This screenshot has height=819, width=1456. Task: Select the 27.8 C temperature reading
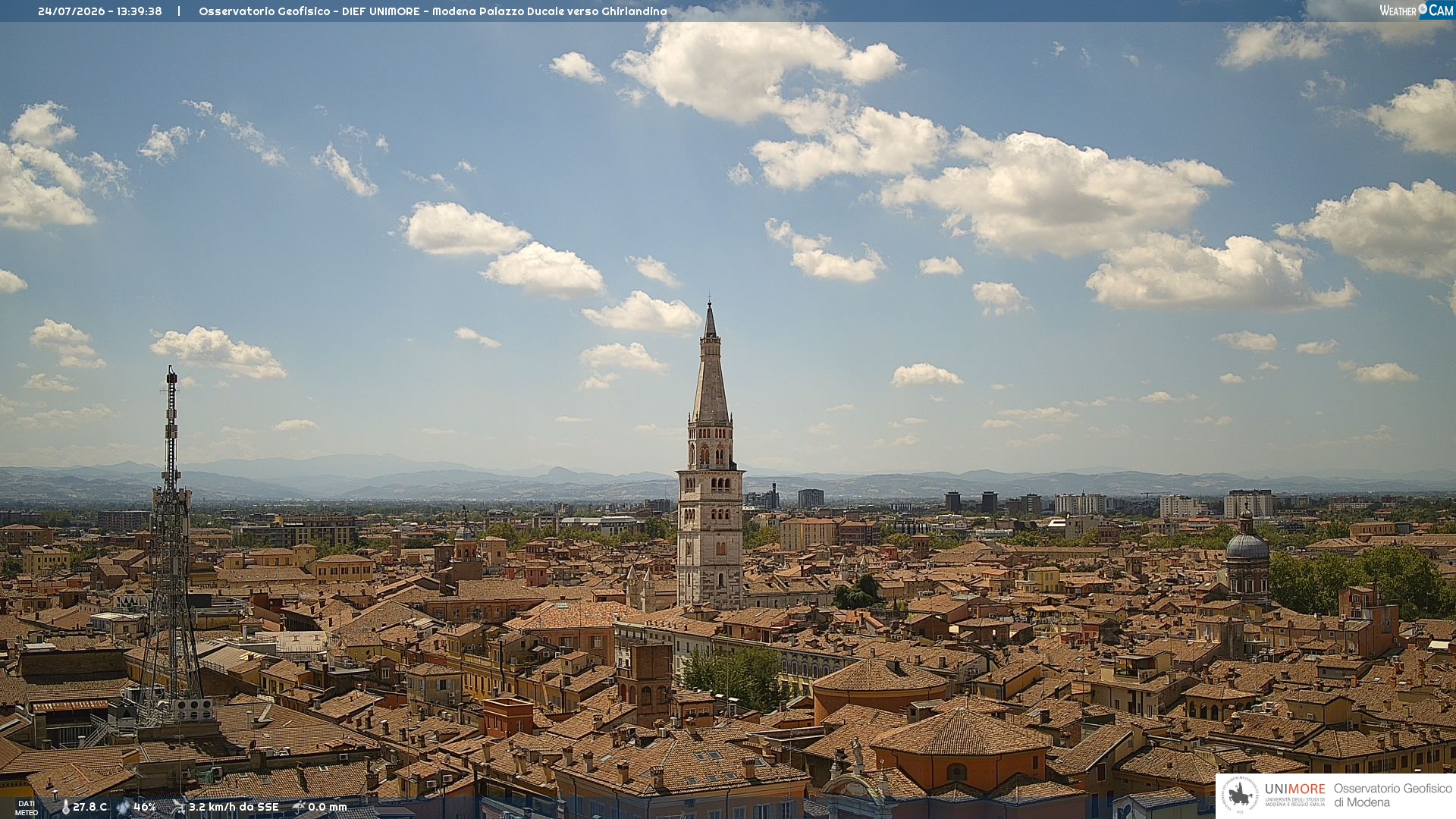pos(90,807)
